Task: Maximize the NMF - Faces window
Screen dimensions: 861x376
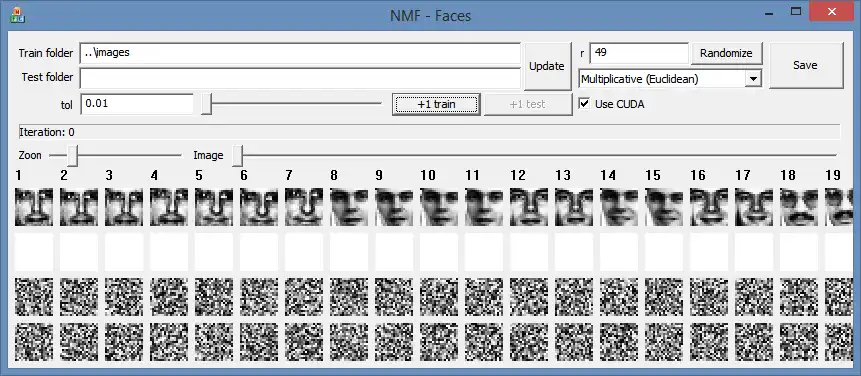Action: [796, 11]
